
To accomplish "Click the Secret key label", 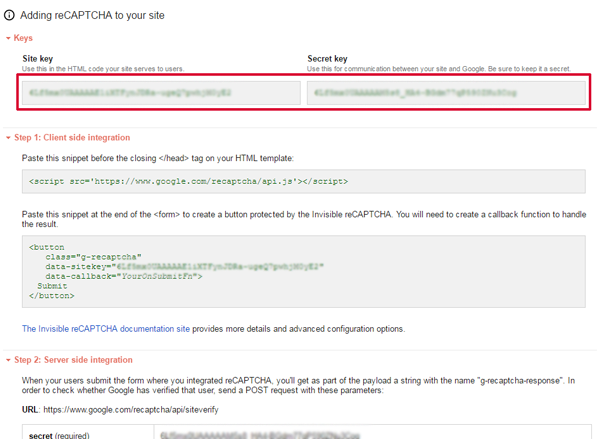I will point(327,59).
